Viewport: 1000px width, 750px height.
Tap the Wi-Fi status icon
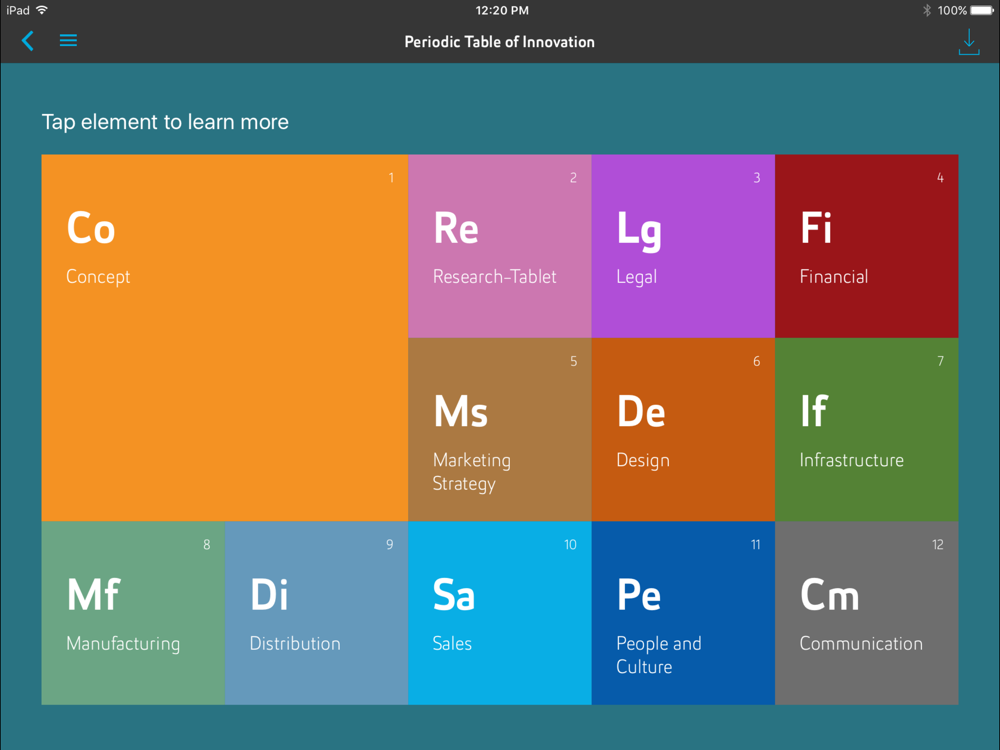coord(42,10)
